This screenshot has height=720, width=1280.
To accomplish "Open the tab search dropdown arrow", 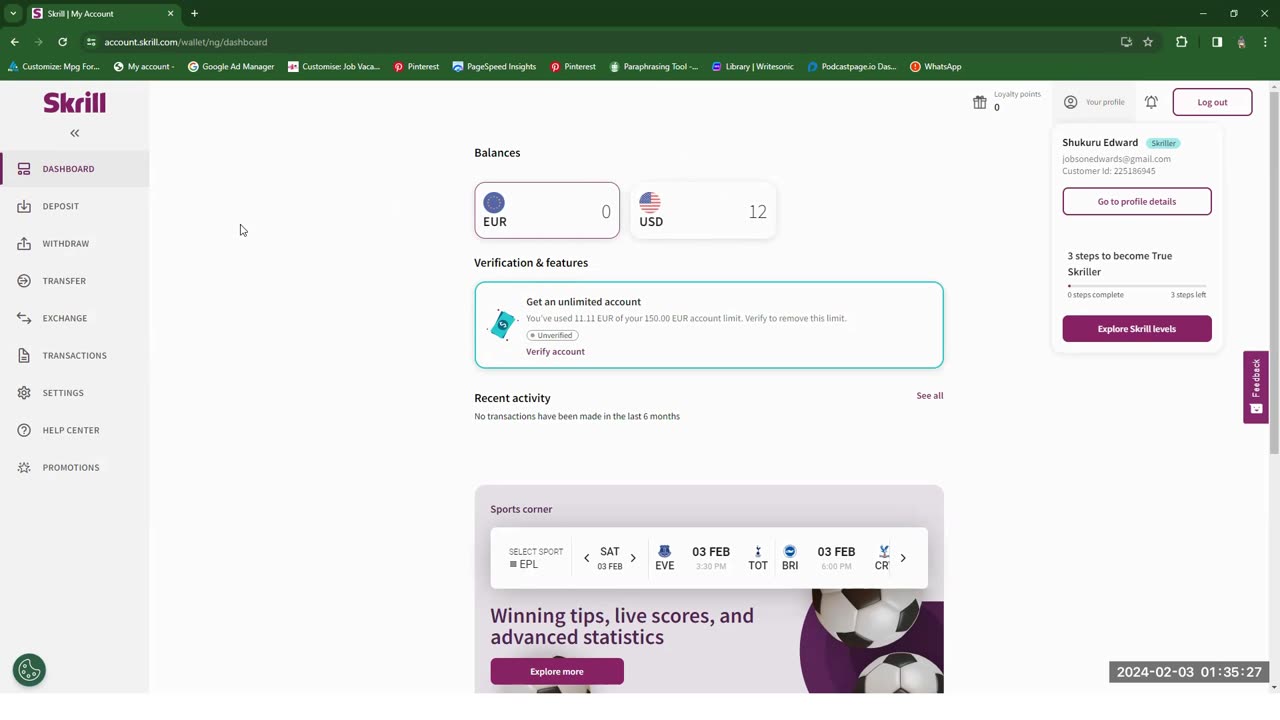I will [13, 13].
